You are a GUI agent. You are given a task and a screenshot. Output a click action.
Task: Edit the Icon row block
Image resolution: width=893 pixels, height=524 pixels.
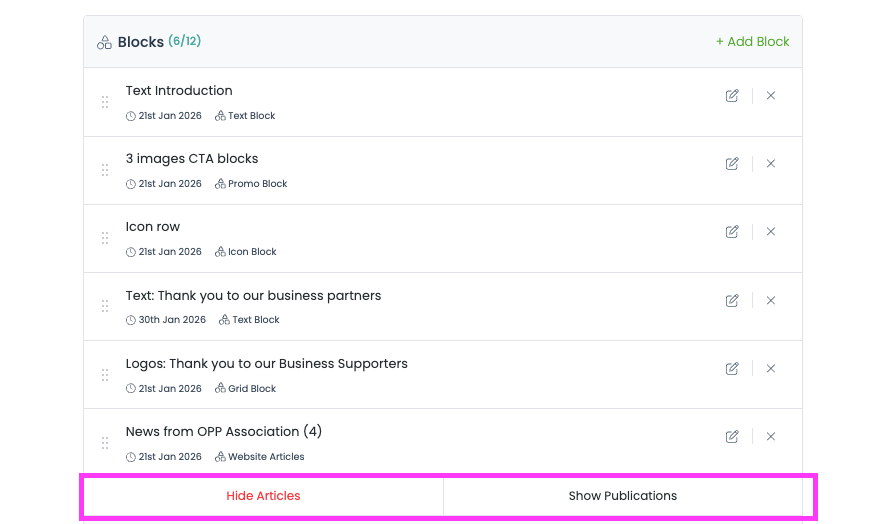(x=732, y=232)
